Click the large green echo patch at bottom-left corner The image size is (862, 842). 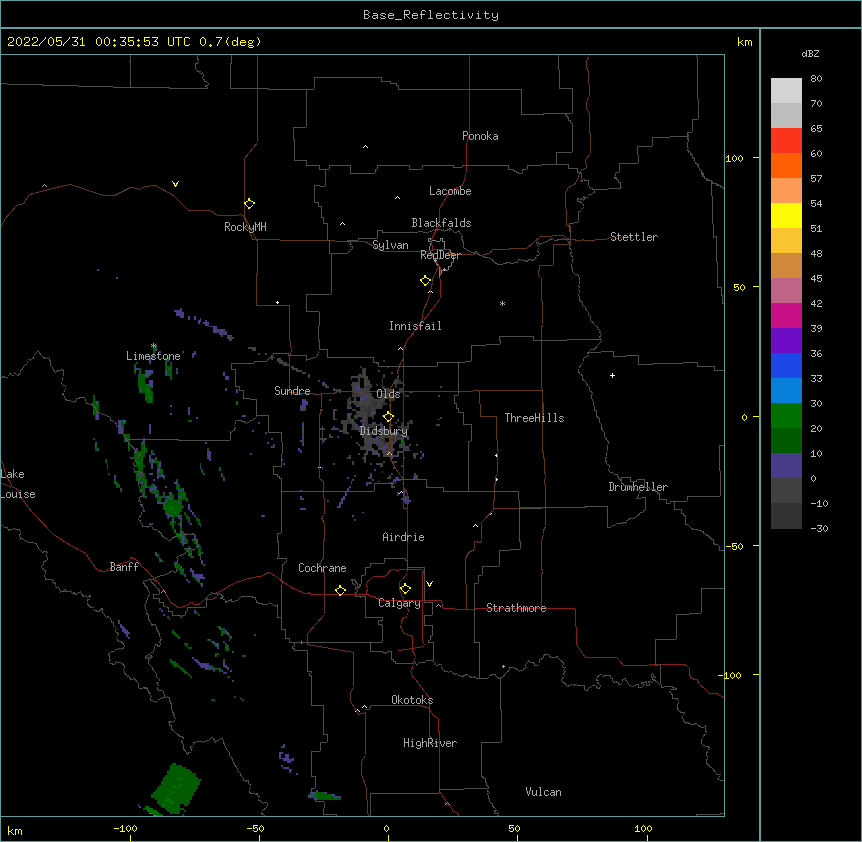click(x=176, y=789)
